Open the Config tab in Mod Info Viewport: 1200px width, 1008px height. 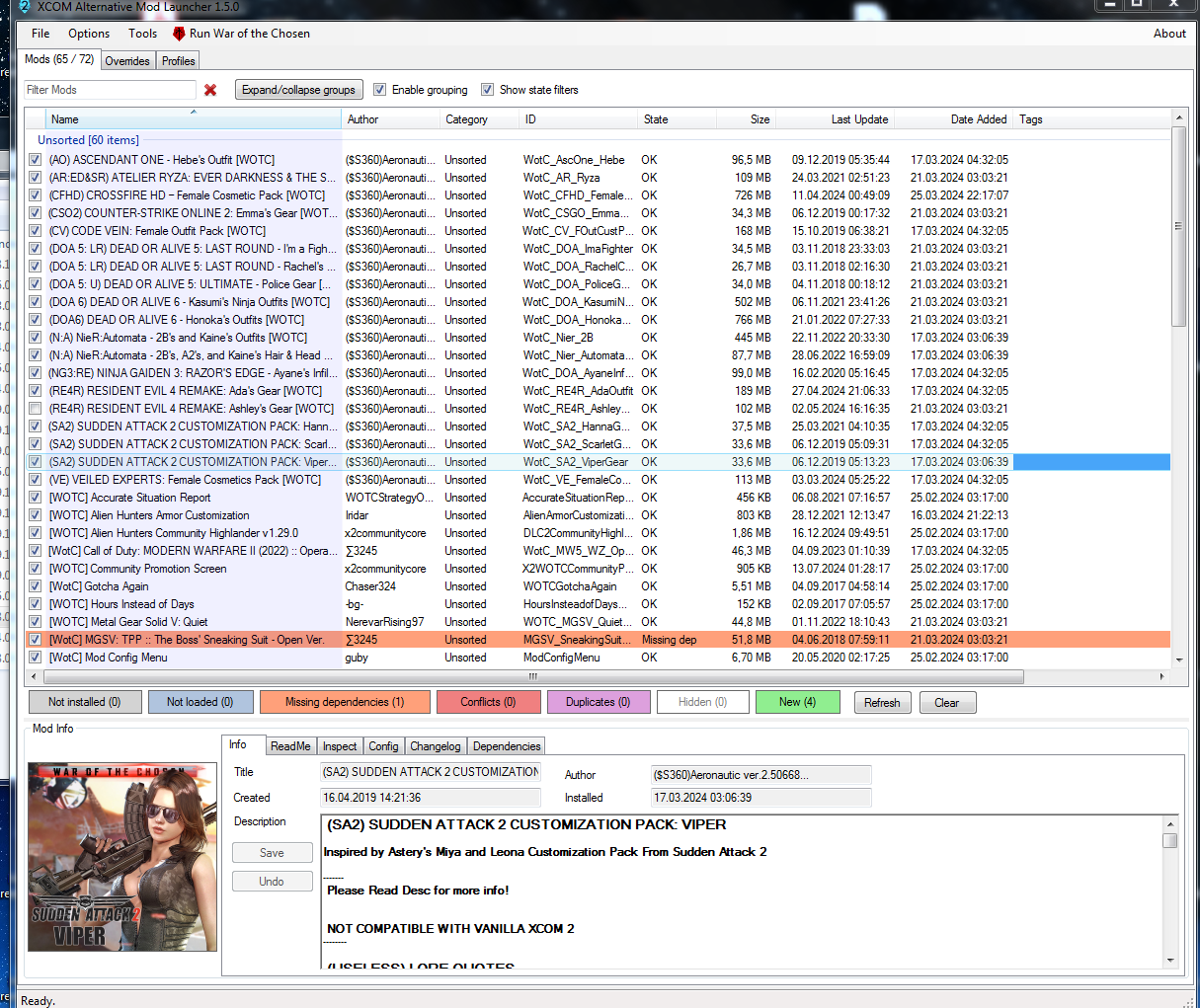[383, 746]
